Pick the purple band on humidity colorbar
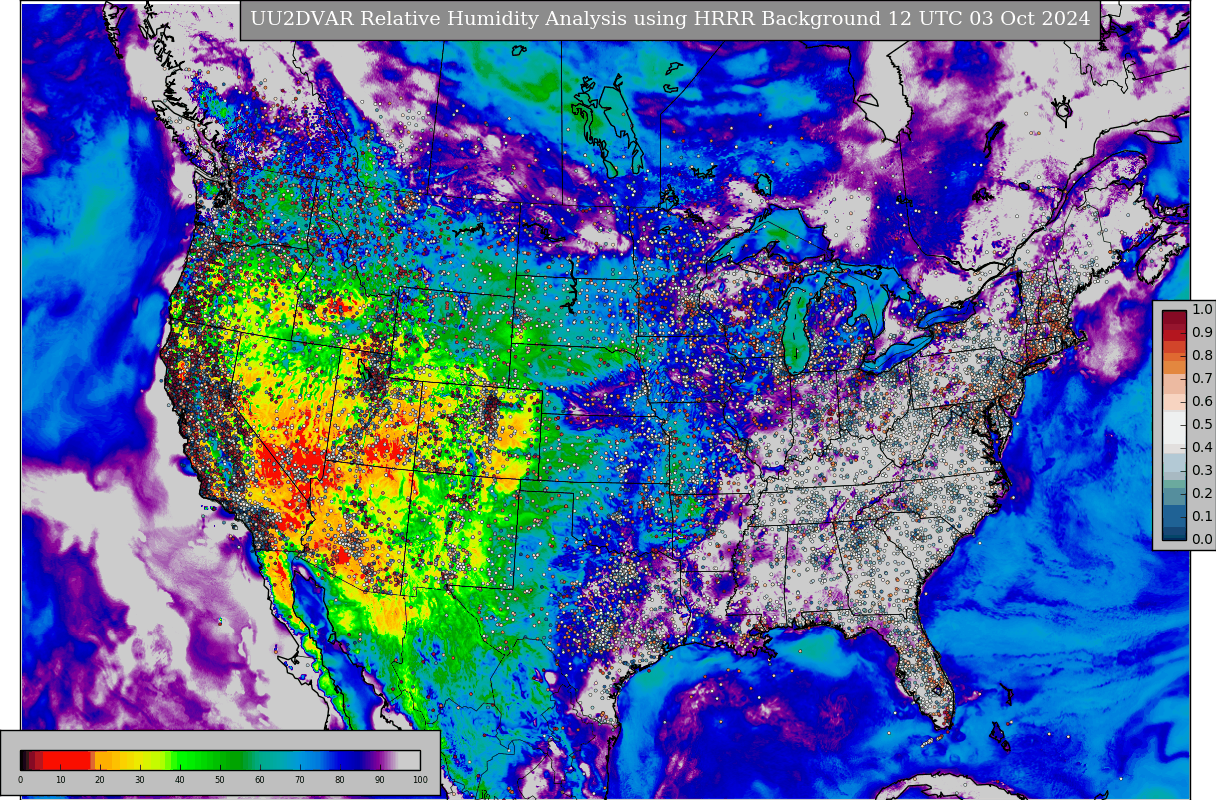 click(x=380, y=760)
